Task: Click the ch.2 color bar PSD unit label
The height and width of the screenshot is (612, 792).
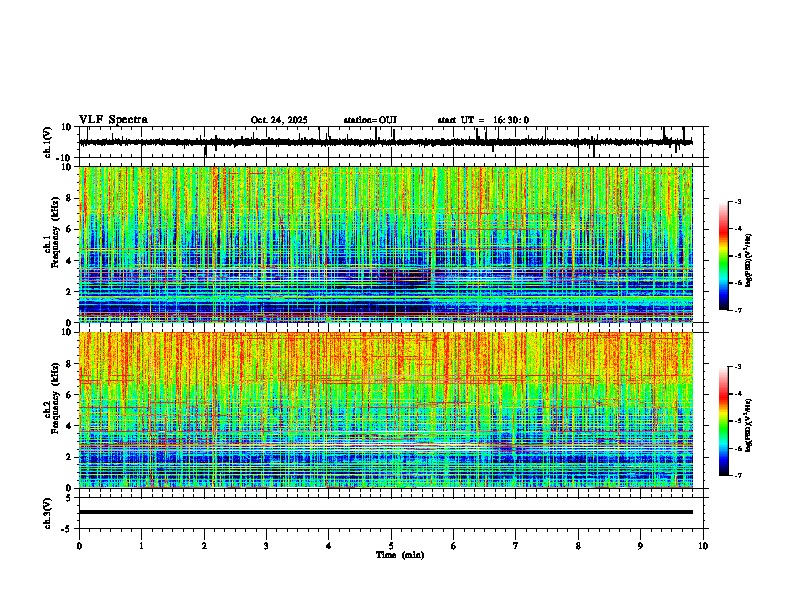Action: pyautogui.click(x=749, y=426)
